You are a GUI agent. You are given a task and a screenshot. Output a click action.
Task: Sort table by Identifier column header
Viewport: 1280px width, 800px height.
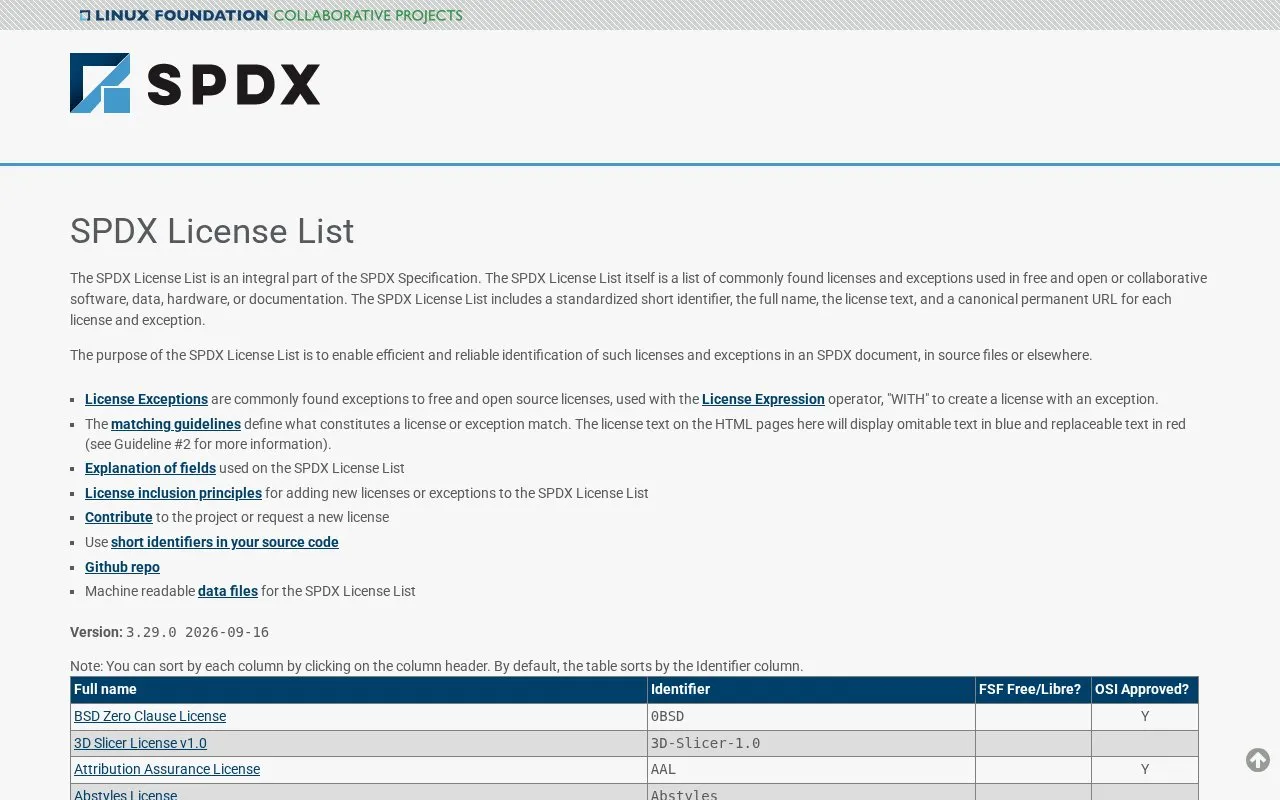(811, 689)
